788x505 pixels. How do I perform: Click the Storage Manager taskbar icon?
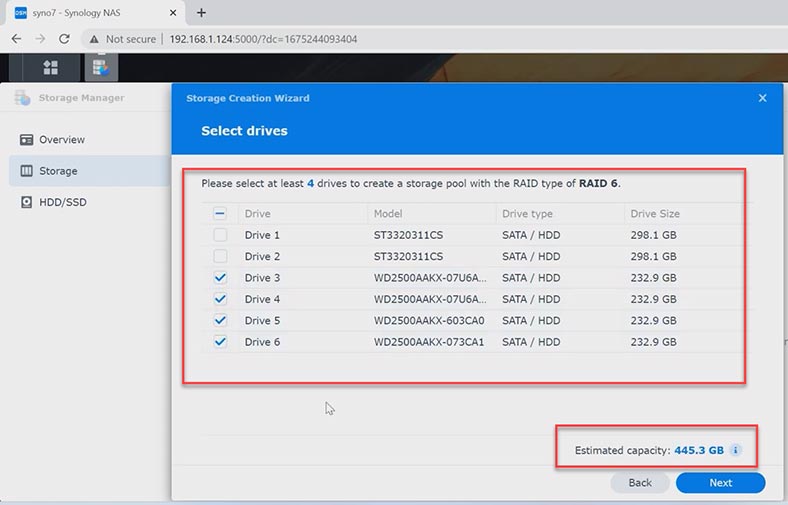point(101,67)
